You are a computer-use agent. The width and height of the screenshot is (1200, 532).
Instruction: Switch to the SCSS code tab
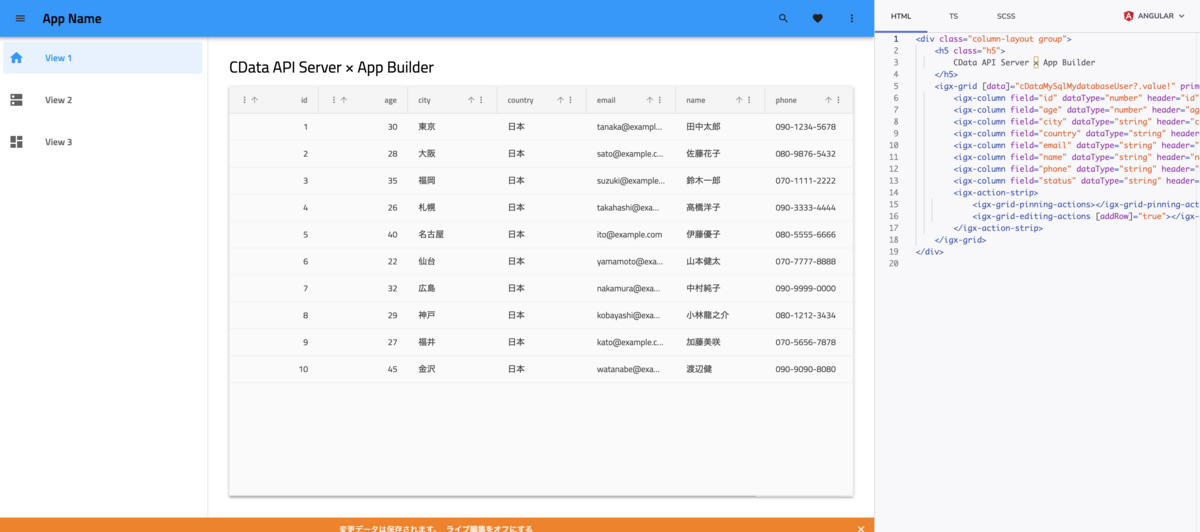pyautogui.click(x=1006, y=16)
